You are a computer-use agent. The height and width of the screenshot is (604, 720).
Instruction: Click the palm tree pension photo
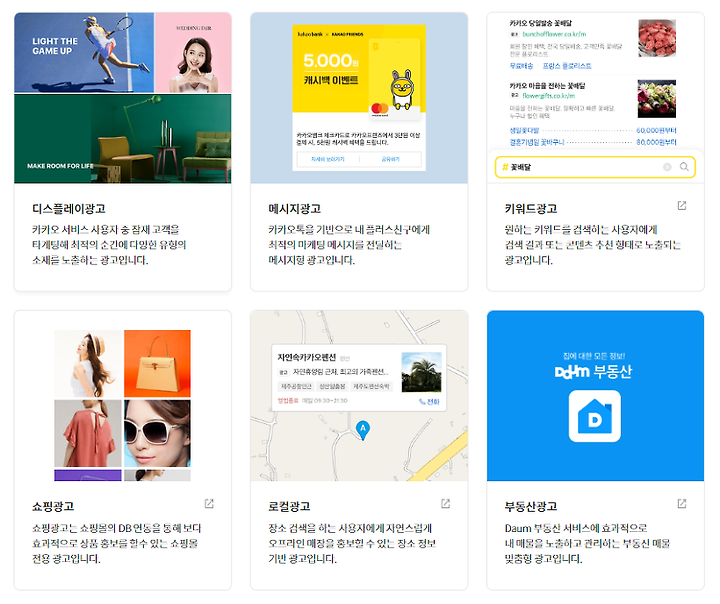(422, 372)
